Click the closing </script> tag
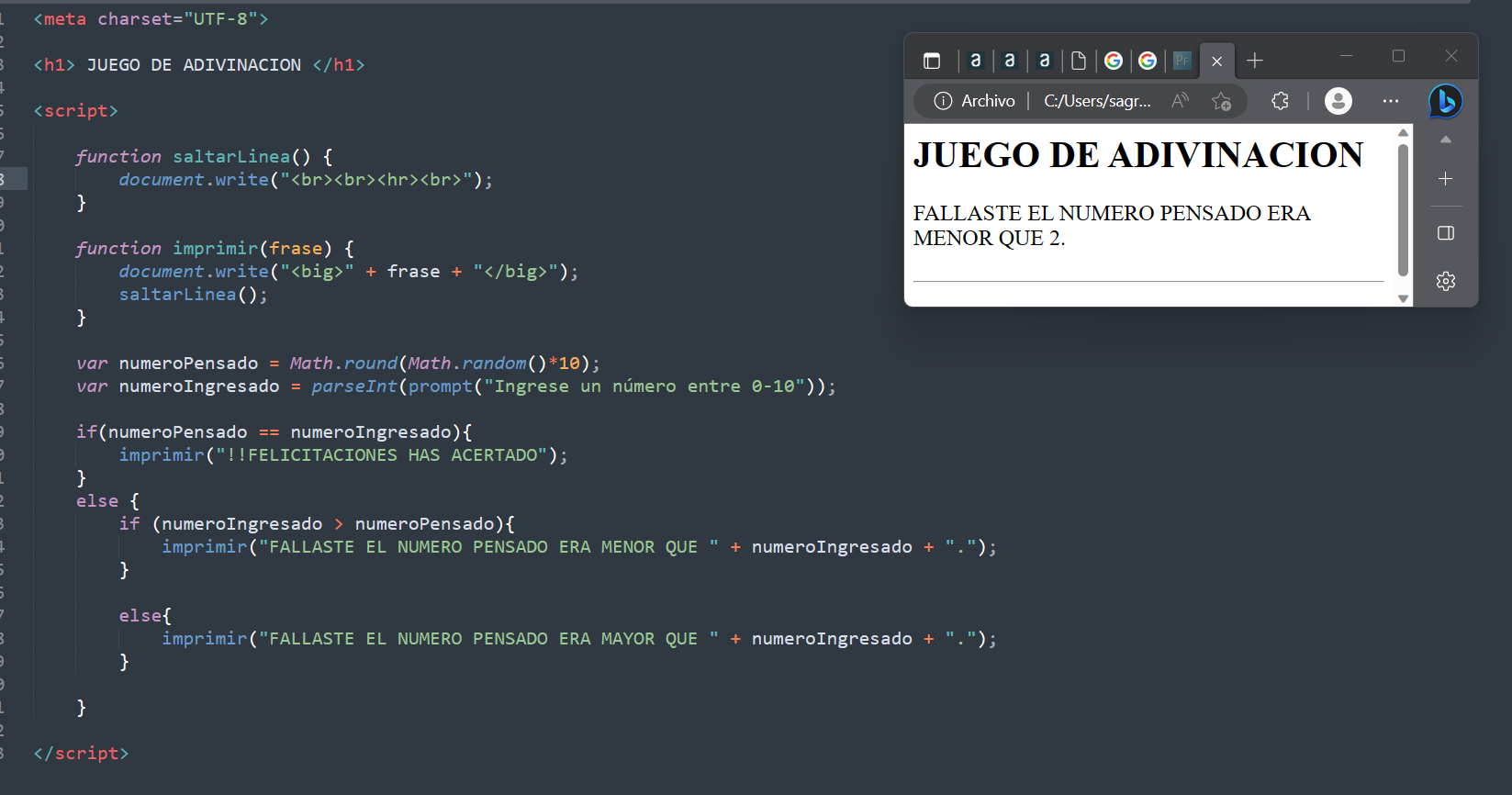Viewport: 1512px width, 795px height. click(x=81, y=754)
